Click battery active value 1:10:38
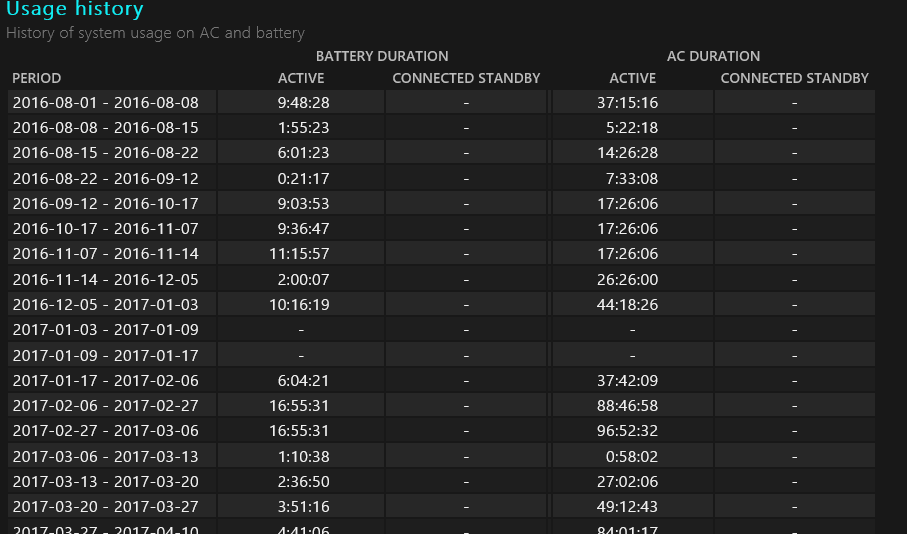907x534 pixels. (304, 456)
